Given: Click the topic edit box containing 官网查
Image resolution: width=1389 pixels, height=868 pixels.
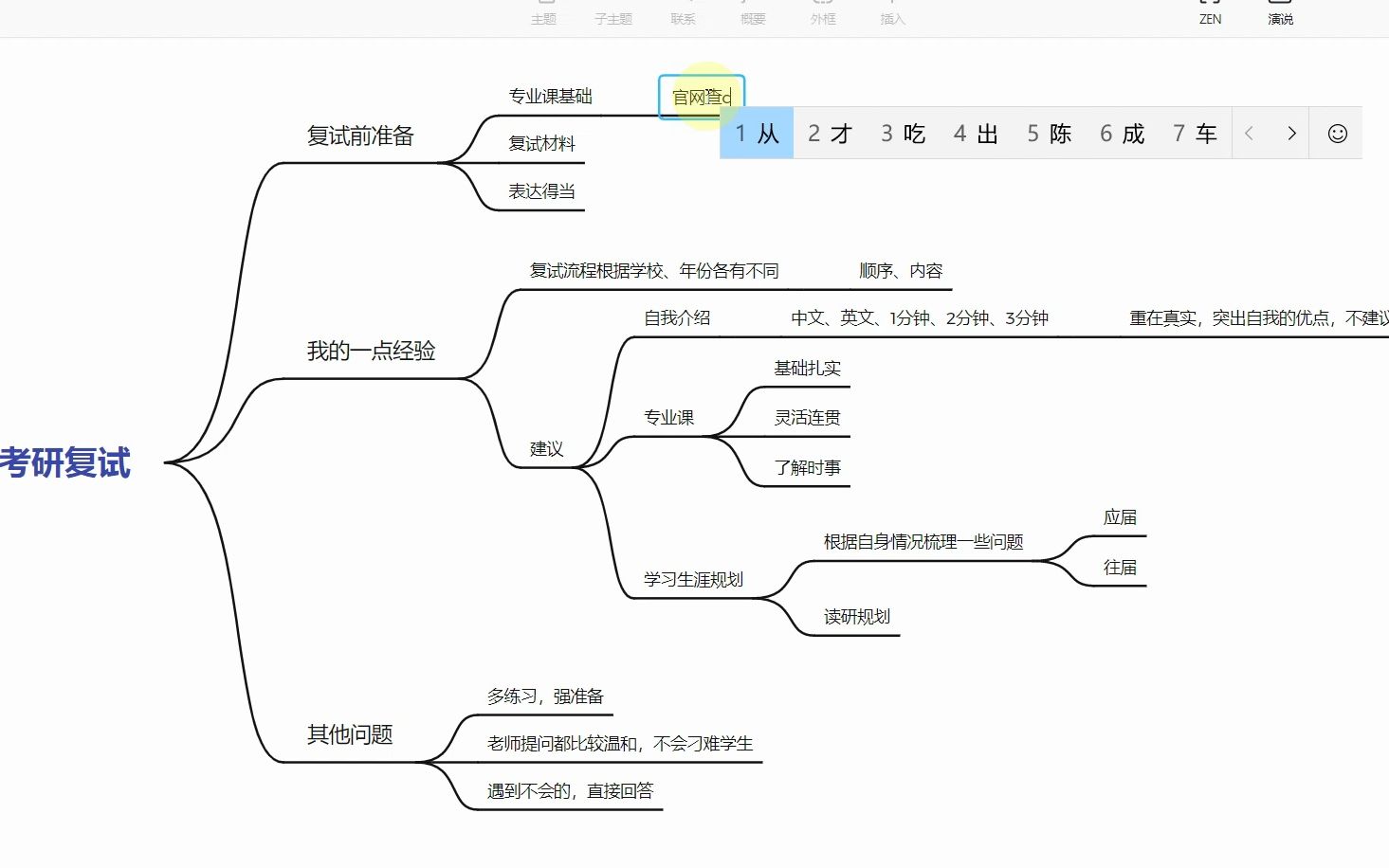Looking at the screenshot, I should (702, 97).
